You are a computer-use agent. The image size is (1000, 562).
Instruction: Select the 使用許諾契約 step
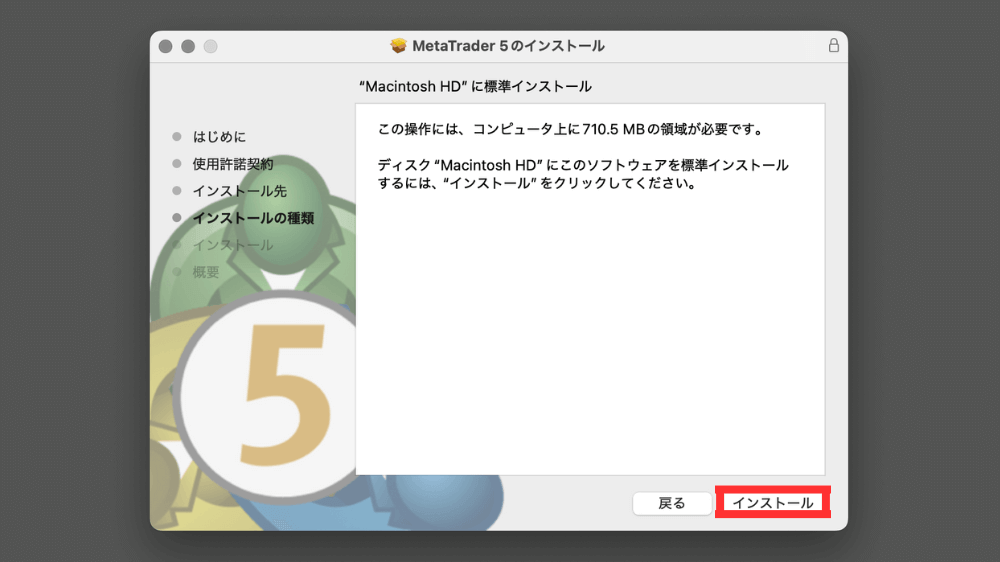tap(233, 164)
